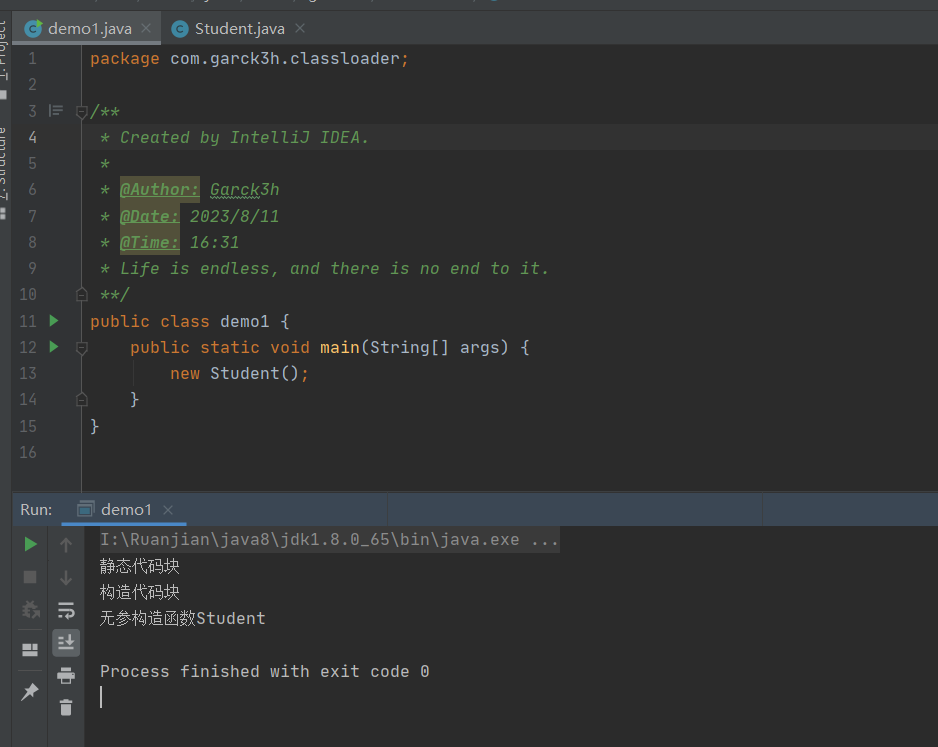Collapse the main method fold end at line 14

82,400
